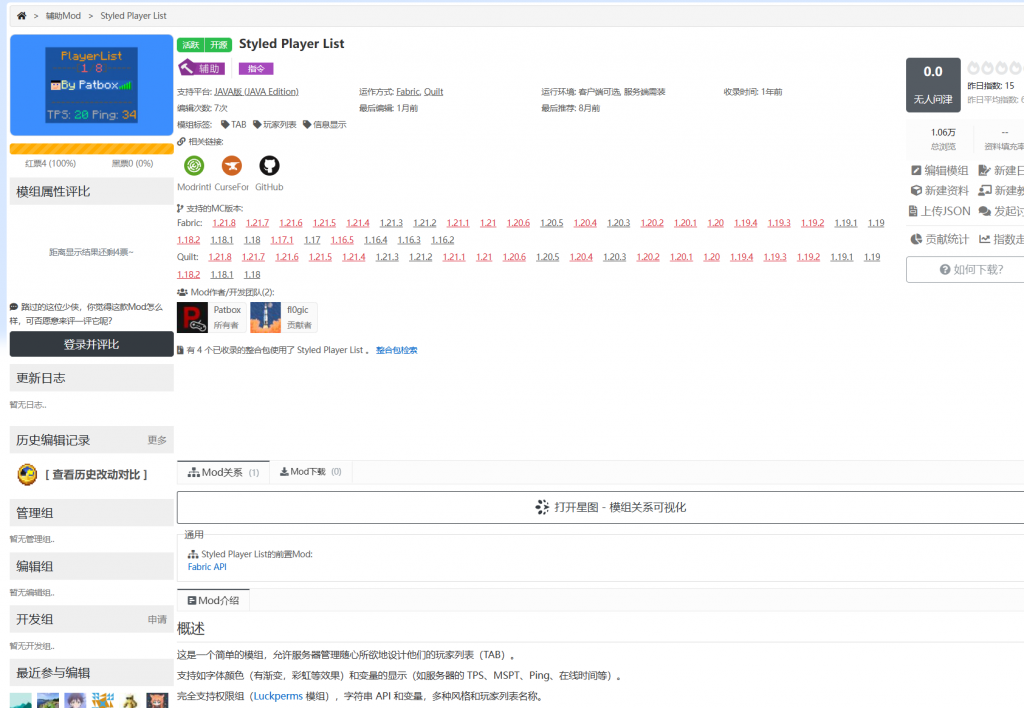Click the 管理组 section header
Screen dimensions: 1024x708
(91, 513)
